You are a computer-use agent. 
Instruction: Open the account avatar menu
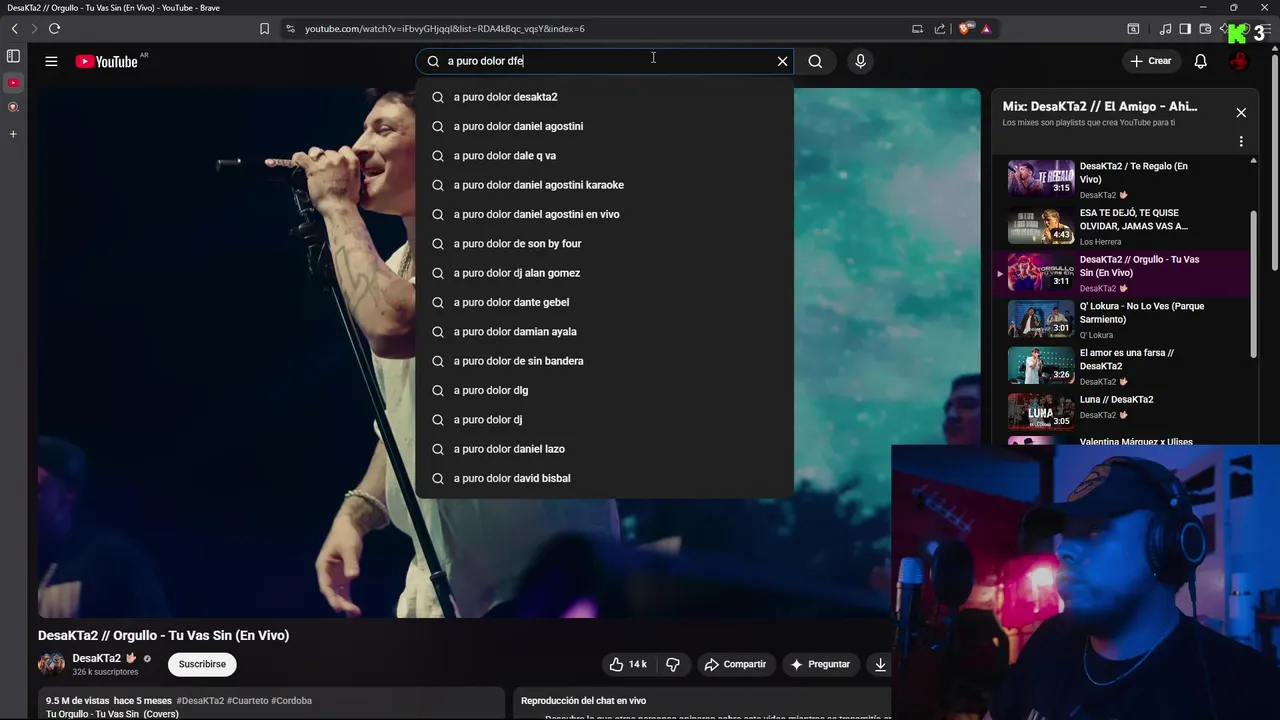(1239, 61)
